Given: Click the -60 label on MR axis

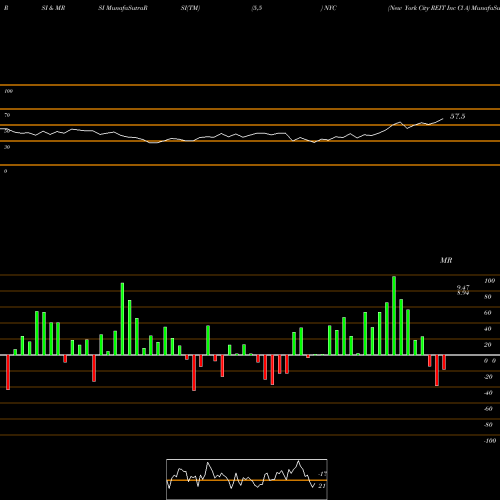Looking at the screenshot, I should point(488,409).
